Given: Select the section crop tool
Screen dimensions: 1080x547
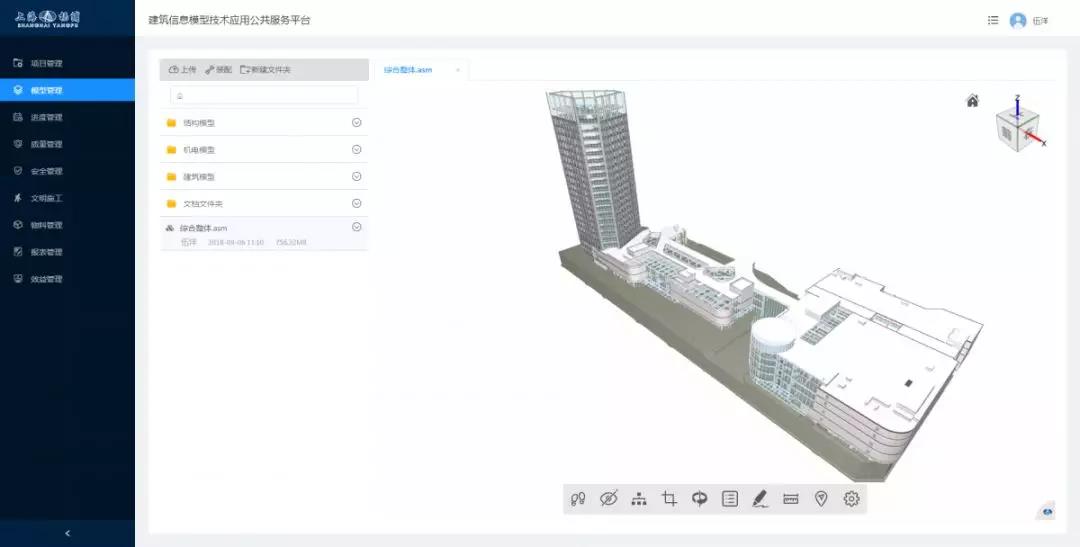Looking at the screenshot, I should pyautogui.click(x=670, y=499).
